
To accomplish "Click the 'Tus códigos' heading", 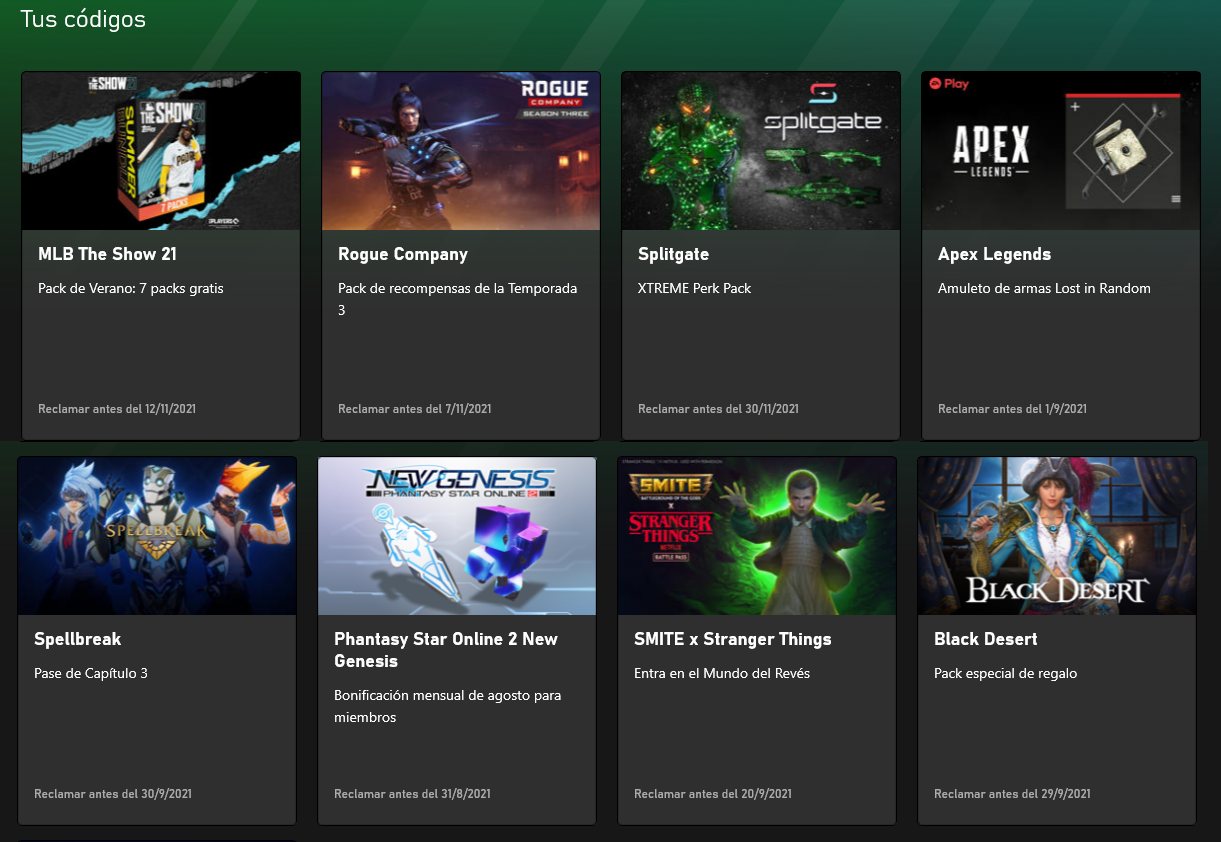I will (83, 19).
